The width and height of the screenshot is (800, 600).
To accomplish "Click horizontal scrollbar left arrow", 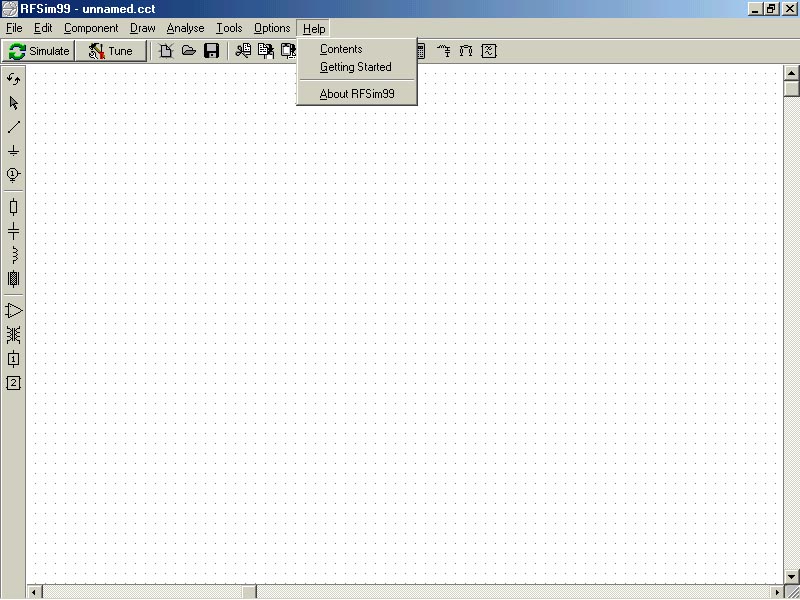I will pos(35,592).
